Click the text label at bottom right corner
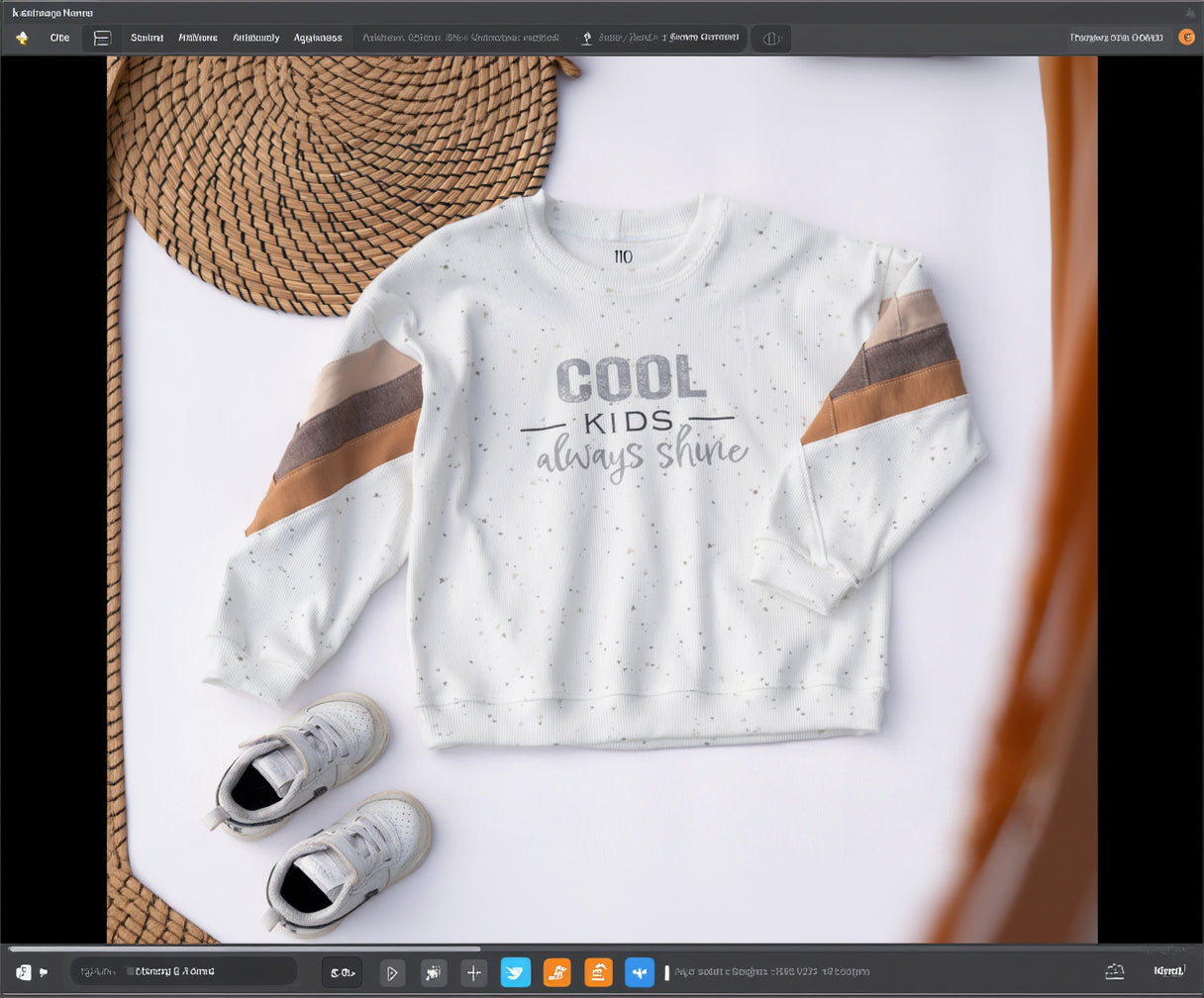This screenshot has height=998, width=1204. tap(1169, 971)
